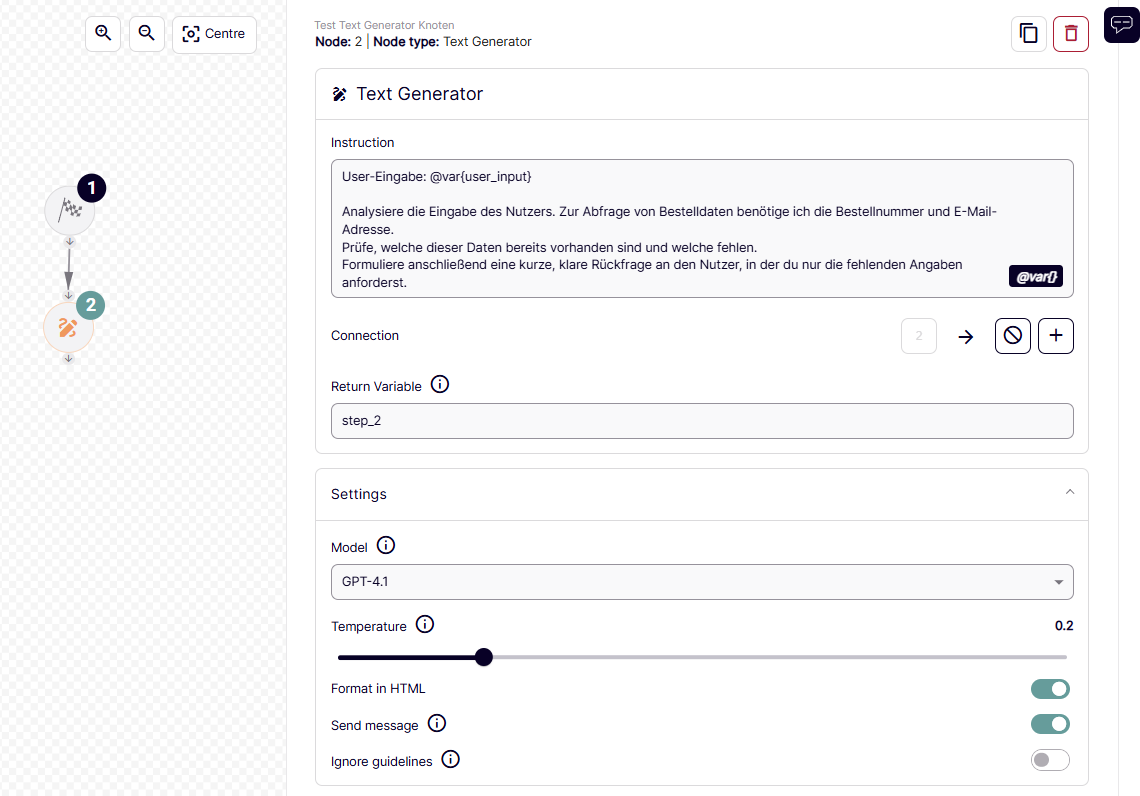Image resolution: width=1140 pixels, height=796 pixels.
Task: Click the zoom out magnifier icon
Action: pos(147,34)
